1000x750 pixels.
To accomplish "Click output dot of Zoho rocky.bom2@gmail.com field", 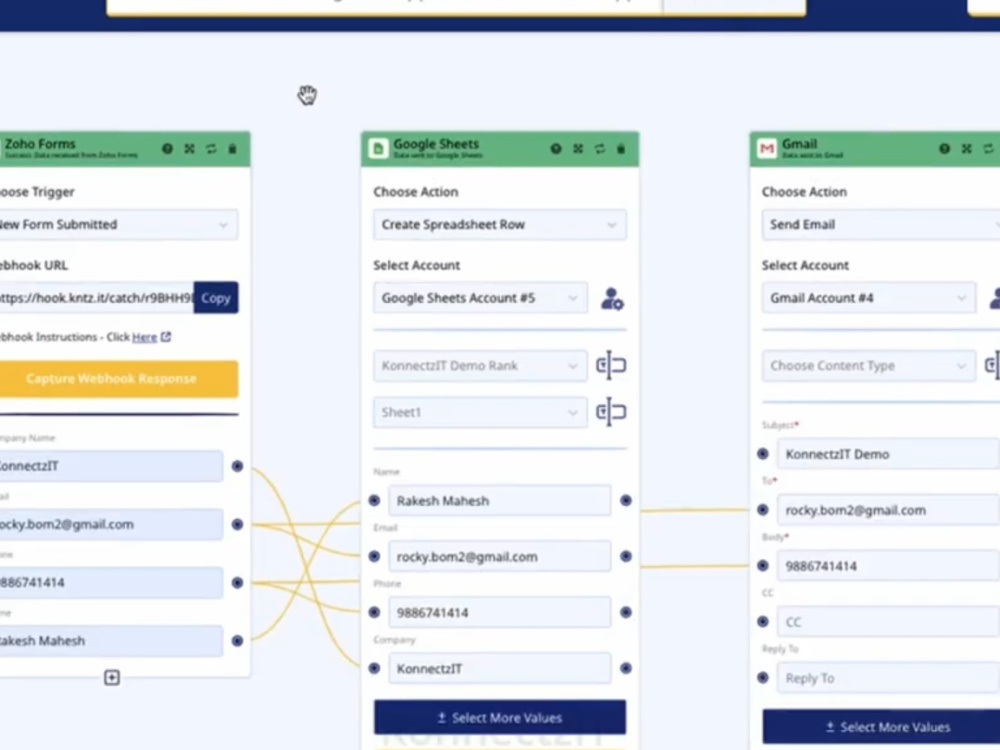I will click(x=237, y=524).
